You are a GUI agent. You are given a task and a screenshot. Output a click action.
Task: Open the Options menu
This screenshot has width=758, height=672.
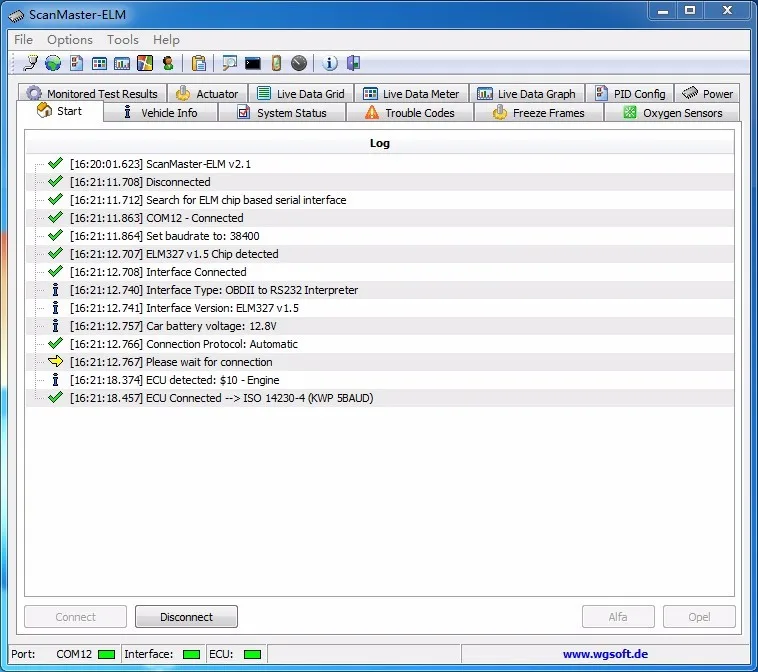tap(70, 40)
